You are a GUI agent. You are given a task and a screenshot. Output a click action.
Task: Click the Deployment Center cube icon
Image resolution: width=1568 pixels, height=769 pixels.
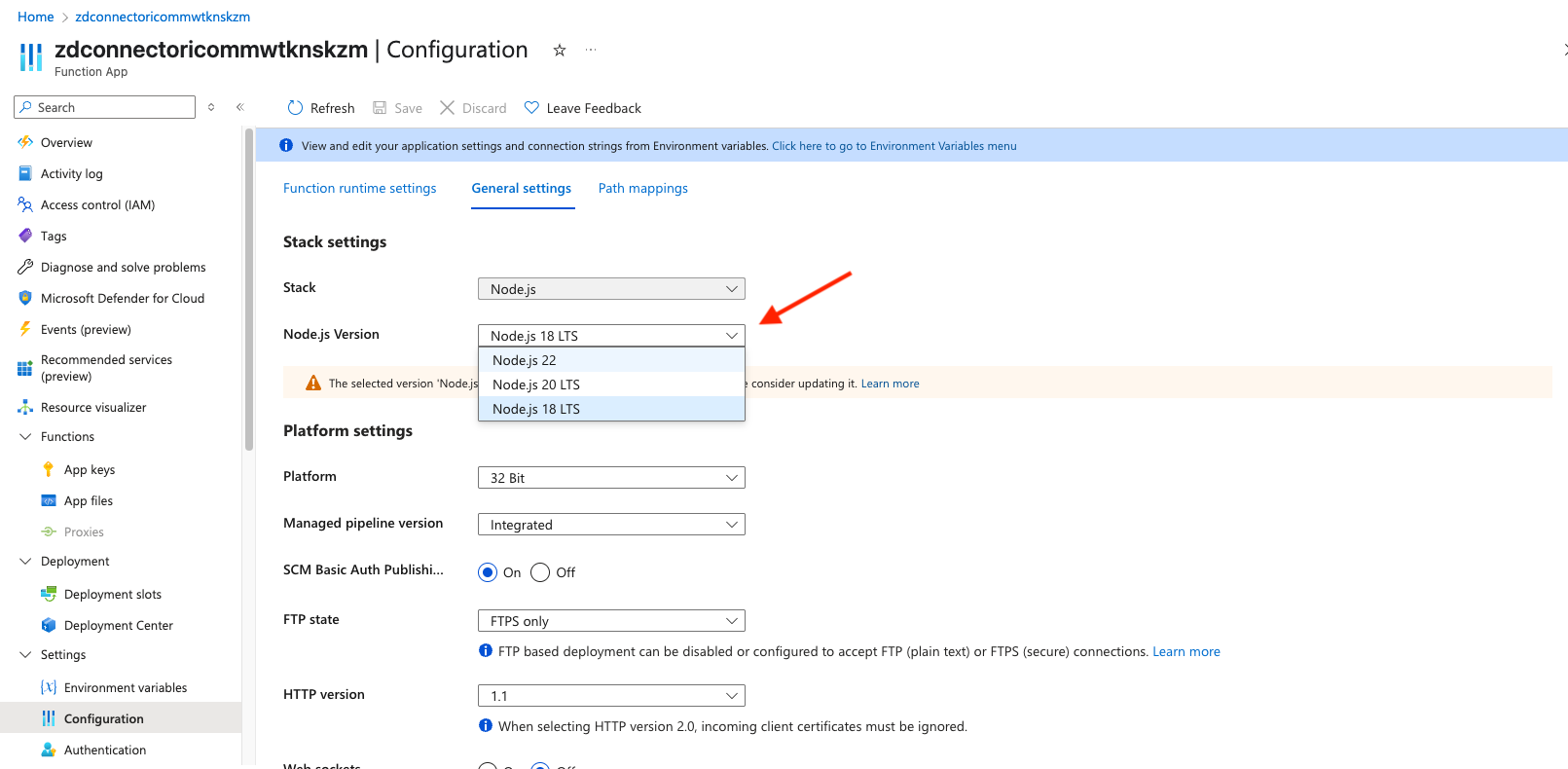49,625
